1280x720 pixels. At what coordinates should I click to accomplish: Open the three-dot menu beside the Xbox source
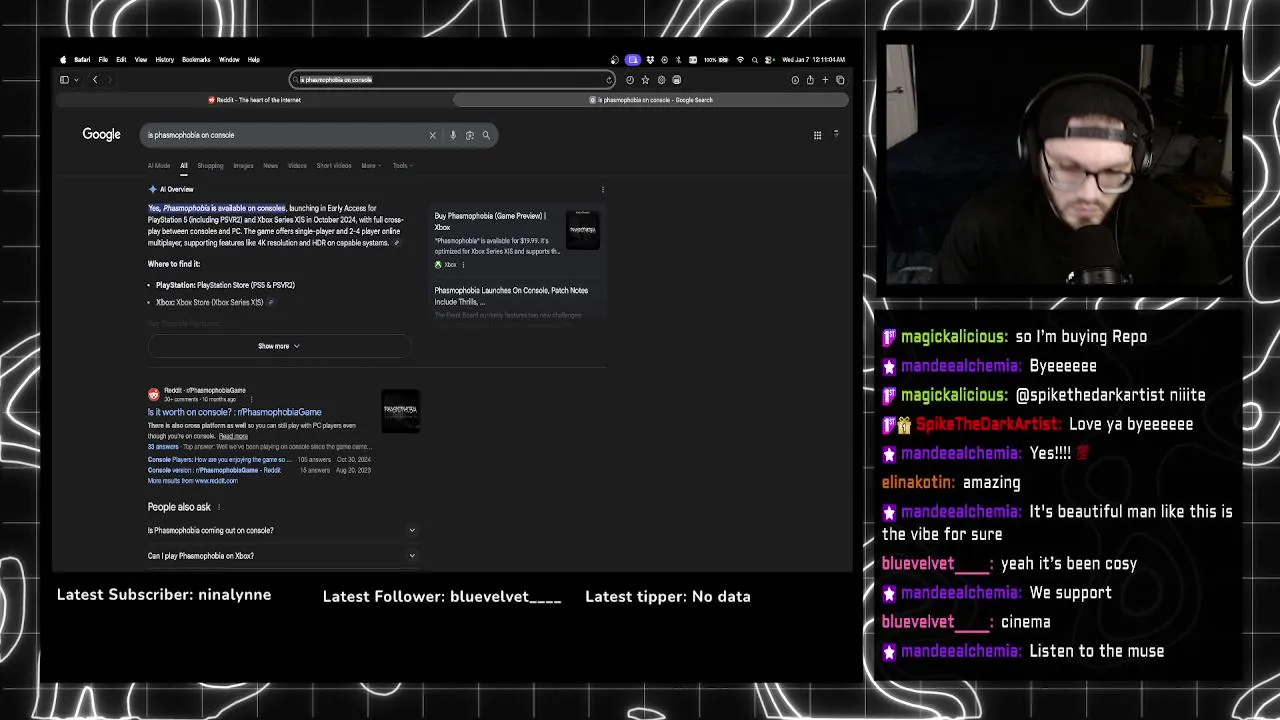coord(463,265)
